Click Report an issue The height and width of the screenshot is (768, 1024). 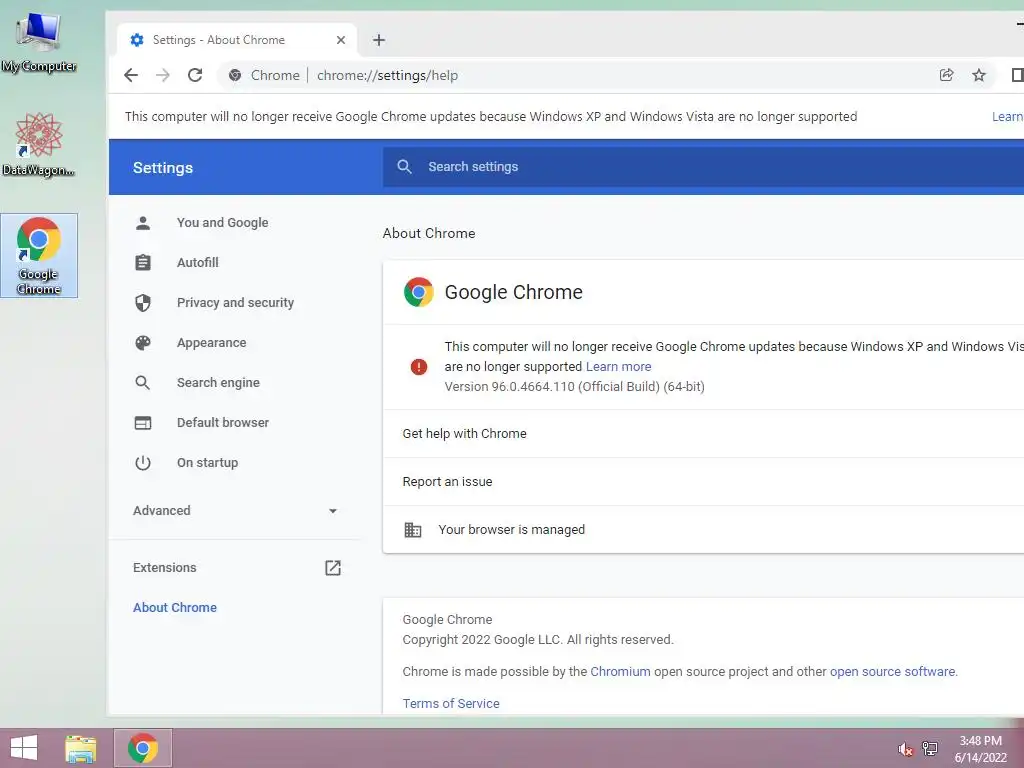pos(703,482)
